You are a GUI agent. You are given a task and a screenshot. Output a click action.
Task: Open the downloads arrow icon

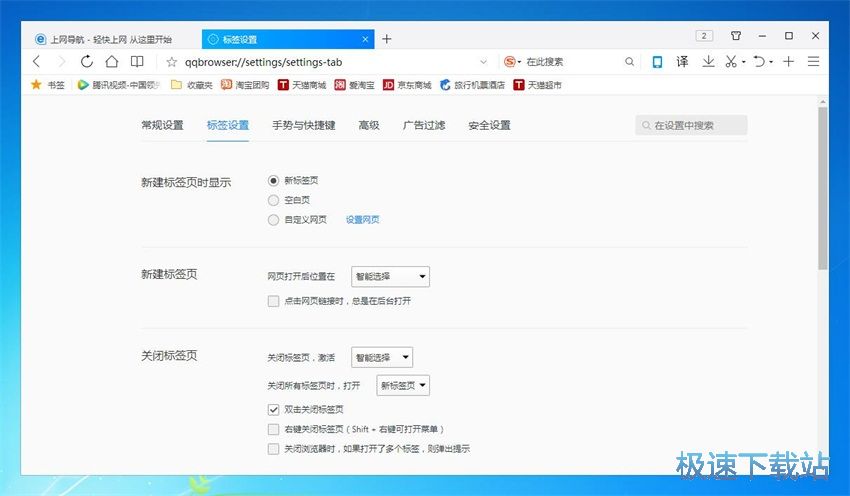click(x=708, y=62)
